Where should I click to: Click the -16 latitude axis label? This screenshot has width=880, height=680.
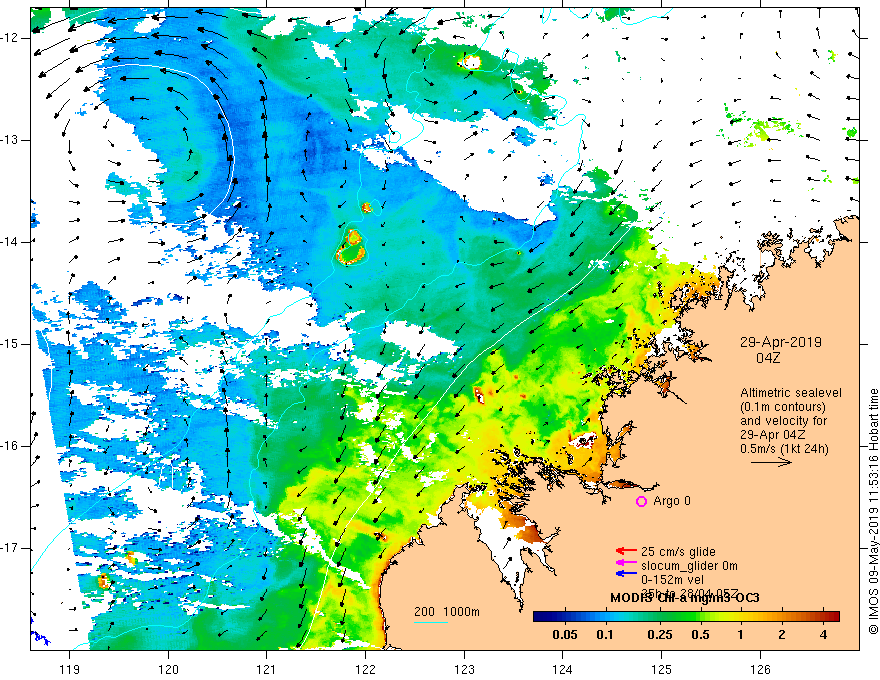[10, 446]
